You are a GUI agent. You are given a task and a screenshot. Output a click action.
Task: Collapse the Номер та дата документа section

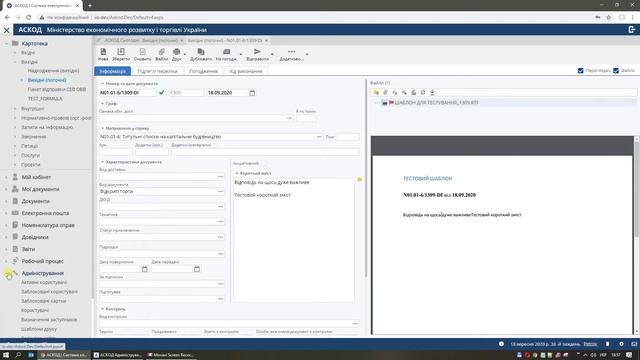102,84
